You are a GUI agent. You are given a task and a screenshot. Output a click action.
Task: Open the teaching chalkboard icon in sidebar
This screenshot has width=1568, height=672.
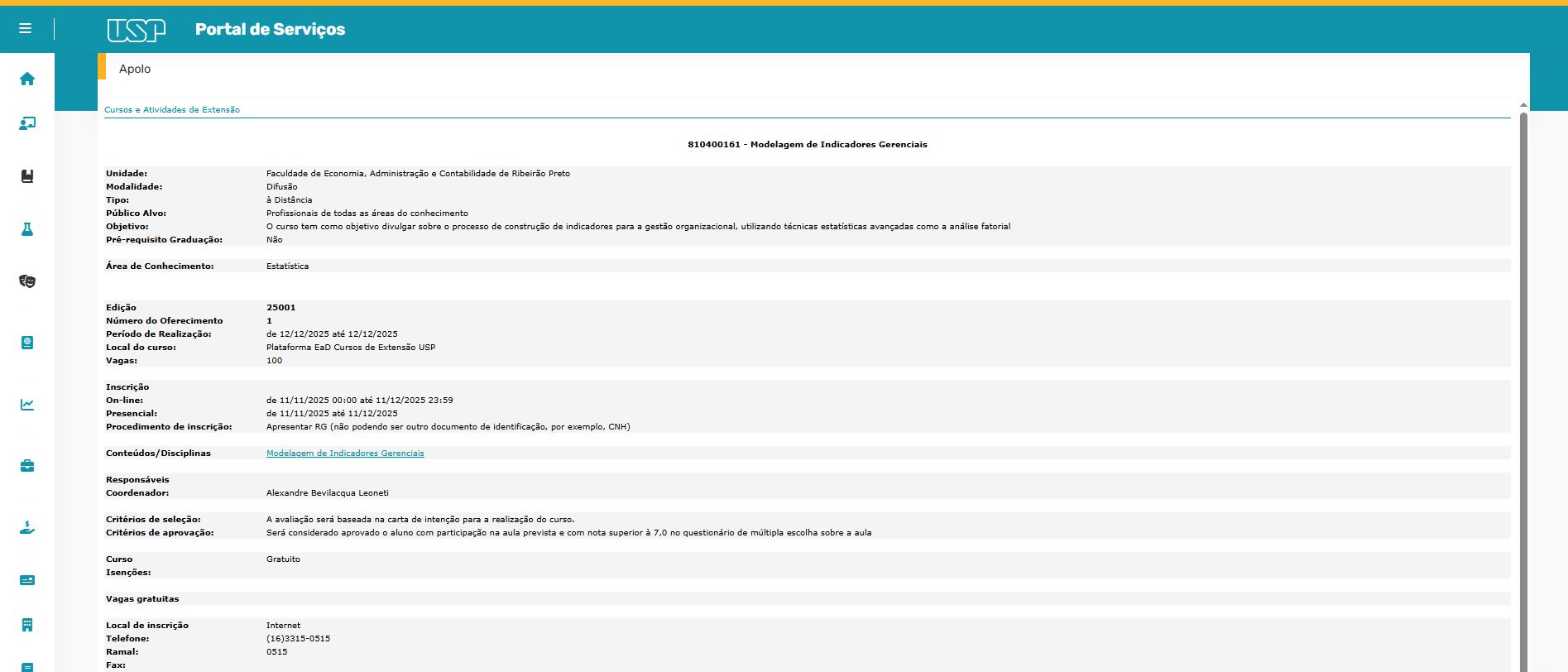tap(27, 124)
